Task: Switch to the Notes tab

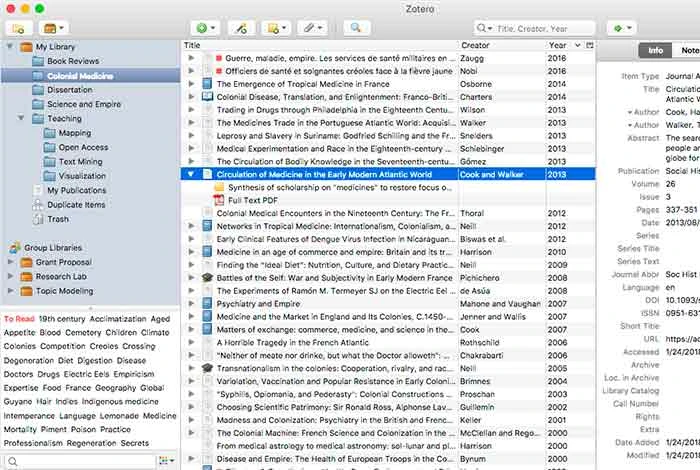Action: [x=688, y=50]
